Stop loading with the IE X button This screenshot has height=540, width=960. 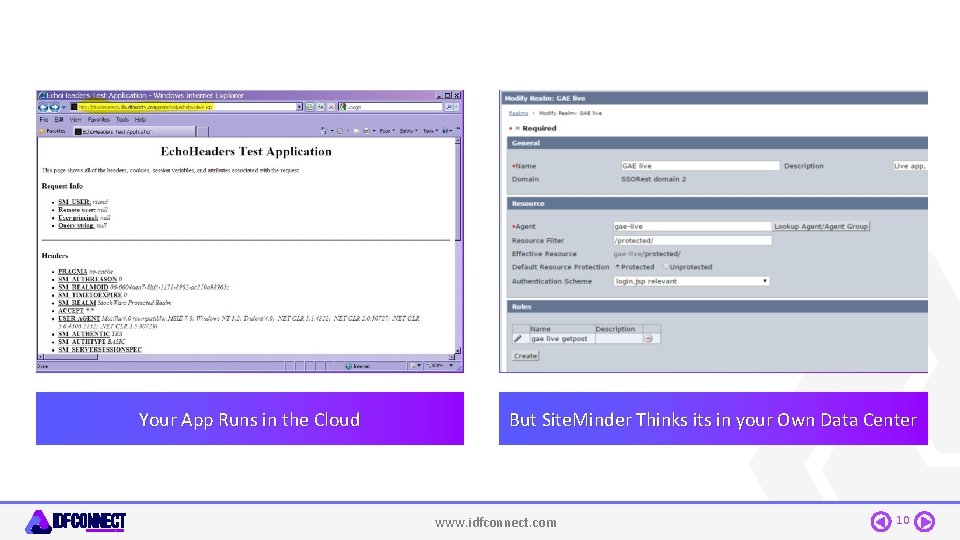click(331, 107)
